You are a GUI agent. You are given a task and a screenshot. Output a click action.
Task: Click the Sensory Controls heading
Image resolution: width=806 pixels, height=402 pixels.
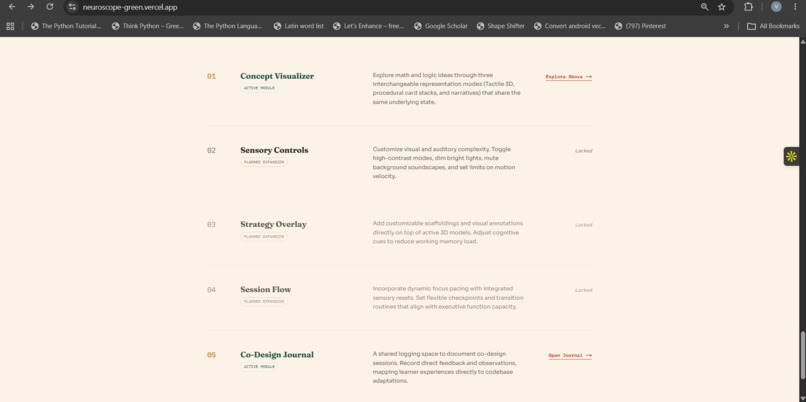tap(274, 150)
